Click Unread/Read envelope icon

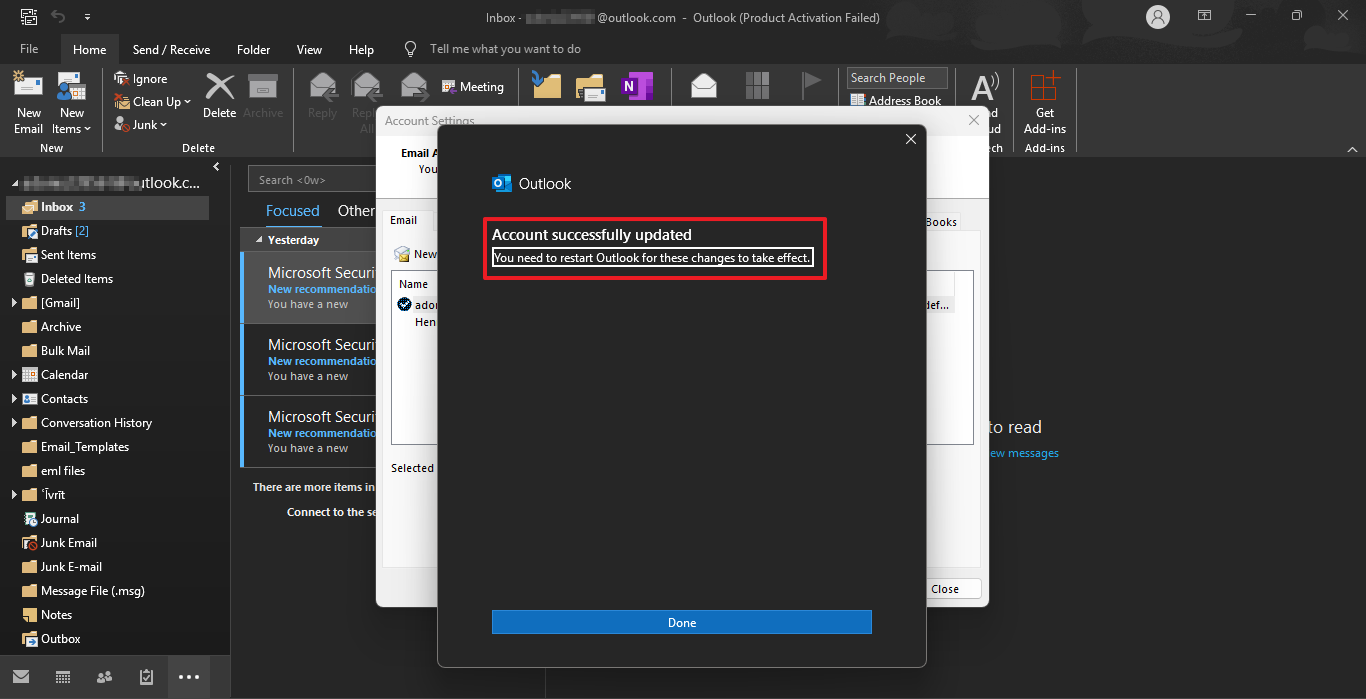pos(704,86)
